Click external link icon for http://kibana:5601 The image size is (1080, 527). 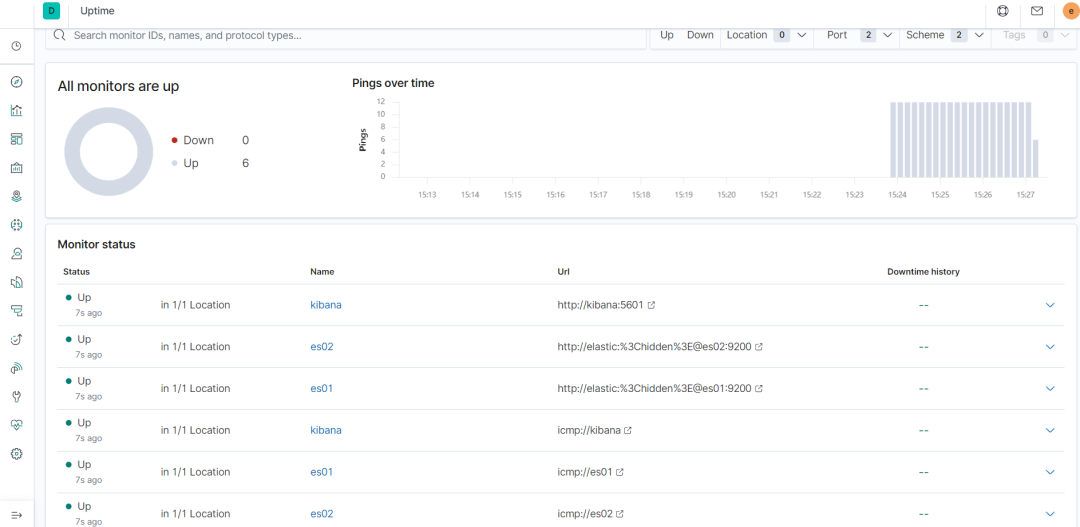point(652,304)
